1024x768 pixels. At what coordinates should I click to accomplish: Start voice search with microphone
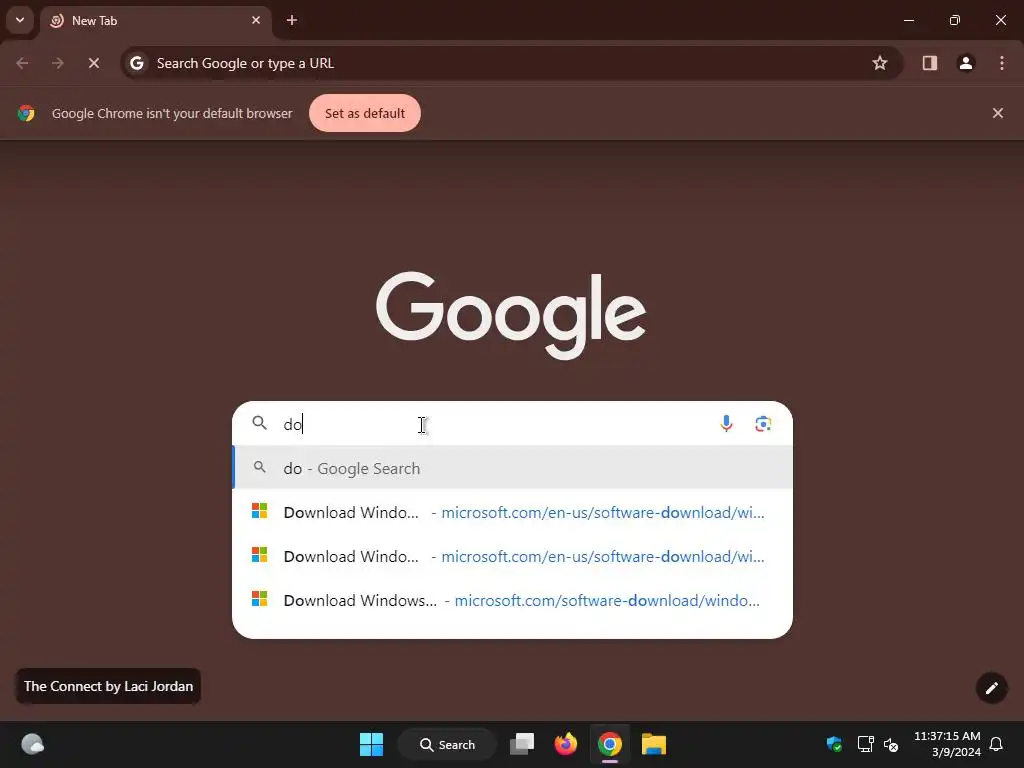point(726,424)
